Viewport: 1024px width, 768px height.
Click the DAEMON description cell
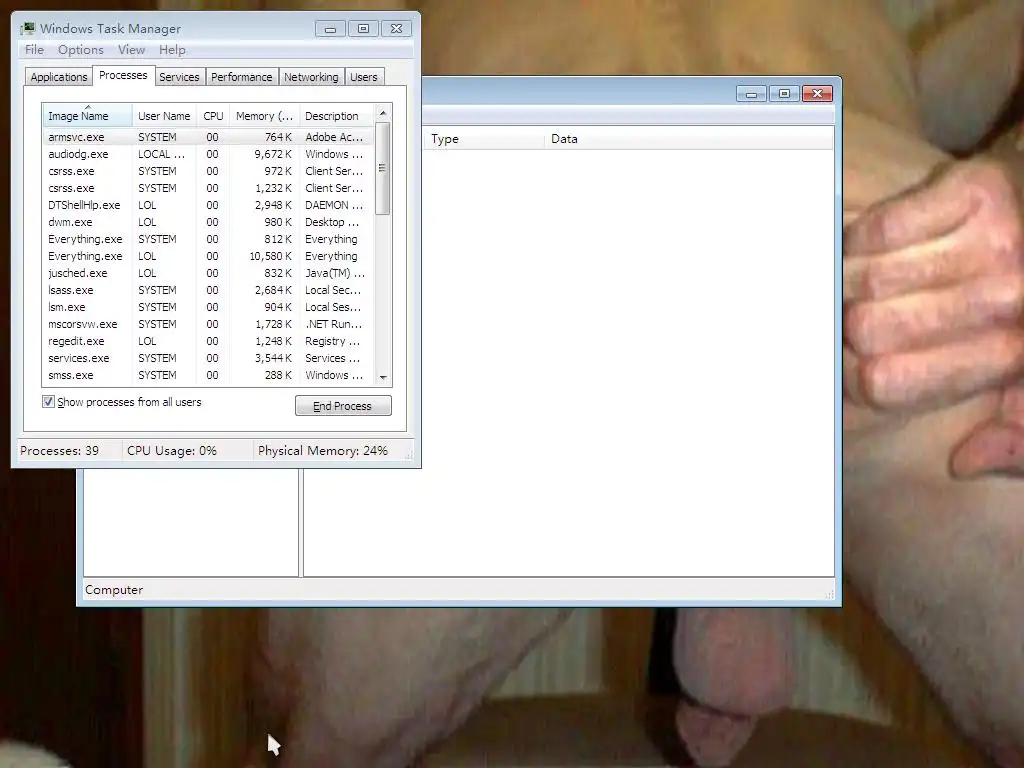coord(334,205)
